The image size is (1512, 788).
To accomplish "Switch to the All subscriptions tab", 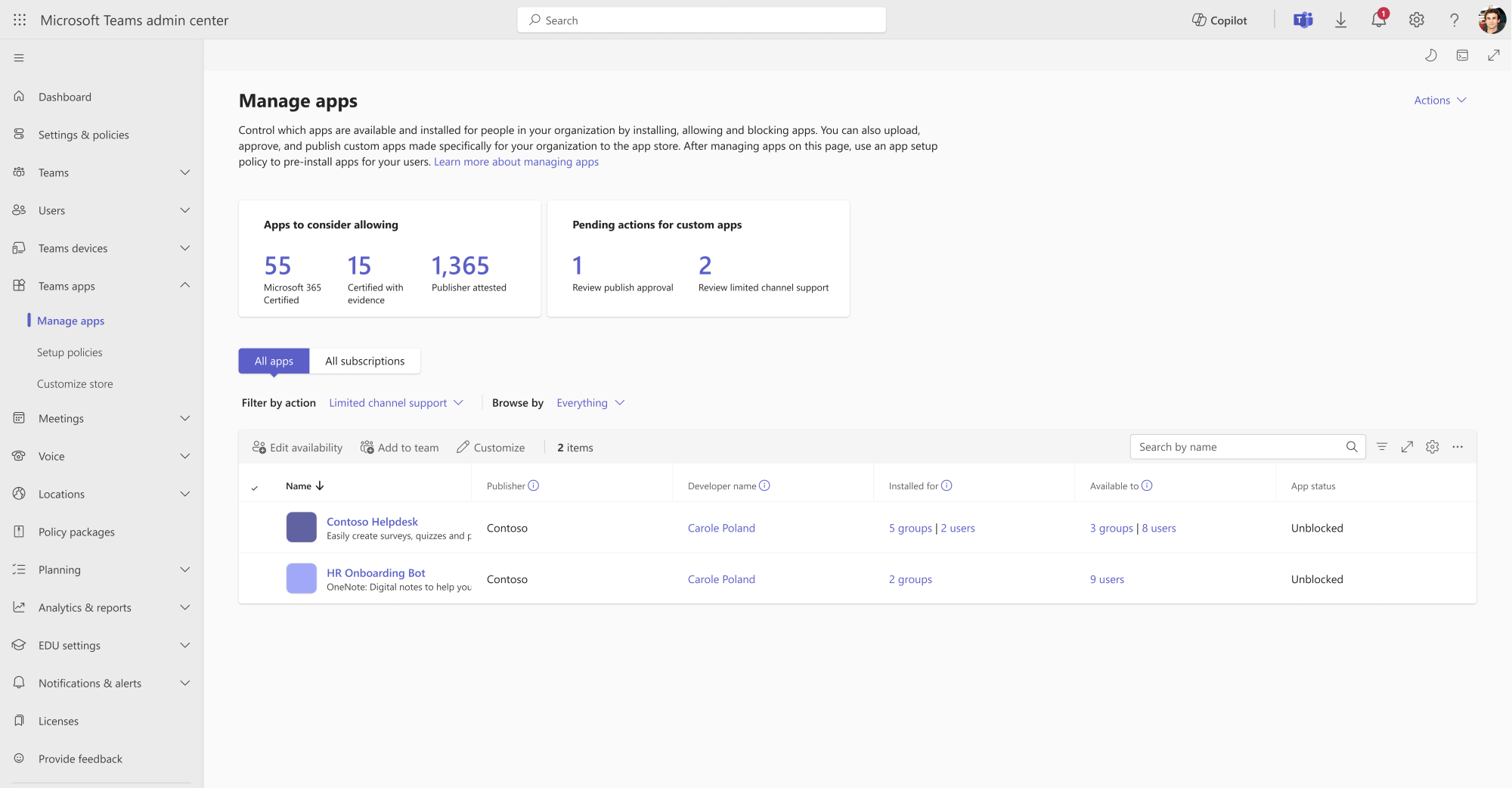I will point(364,361).
